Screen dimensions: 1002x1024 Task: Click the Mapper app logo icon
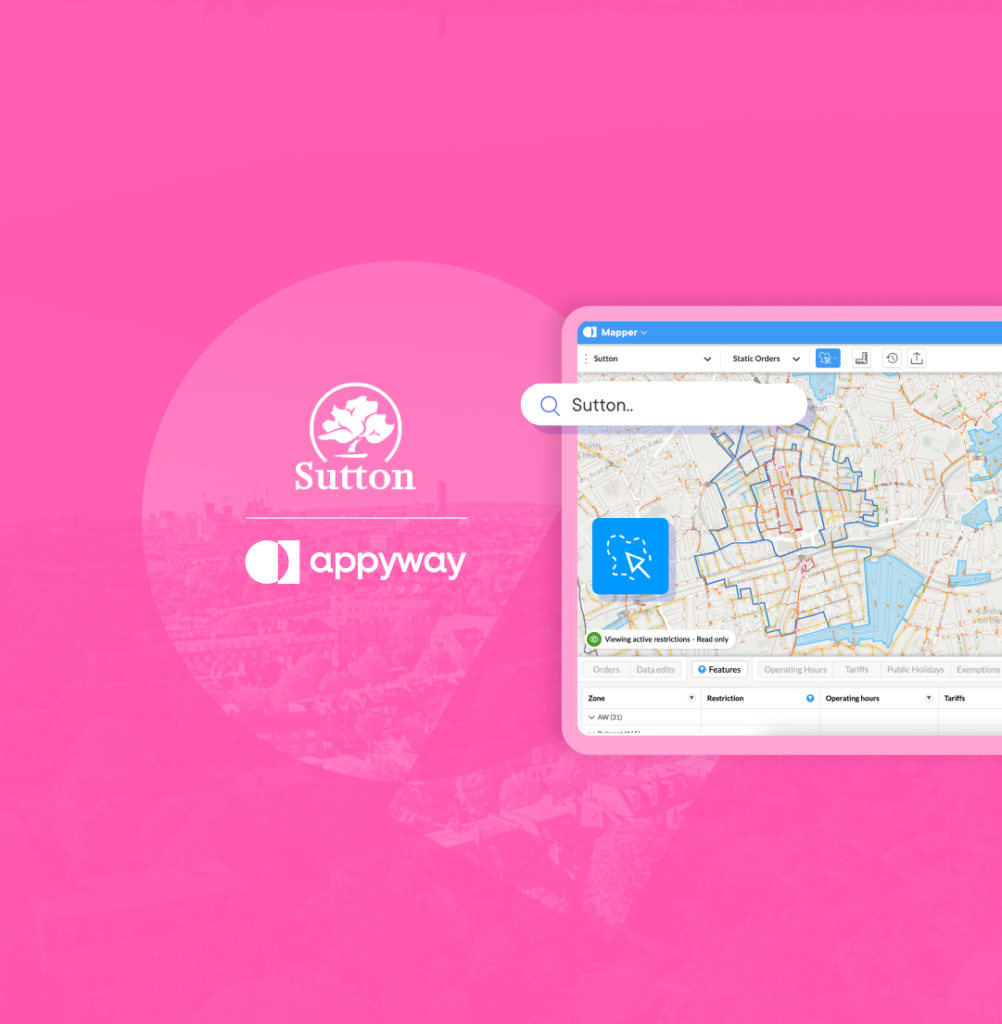(x=592, y=332)
